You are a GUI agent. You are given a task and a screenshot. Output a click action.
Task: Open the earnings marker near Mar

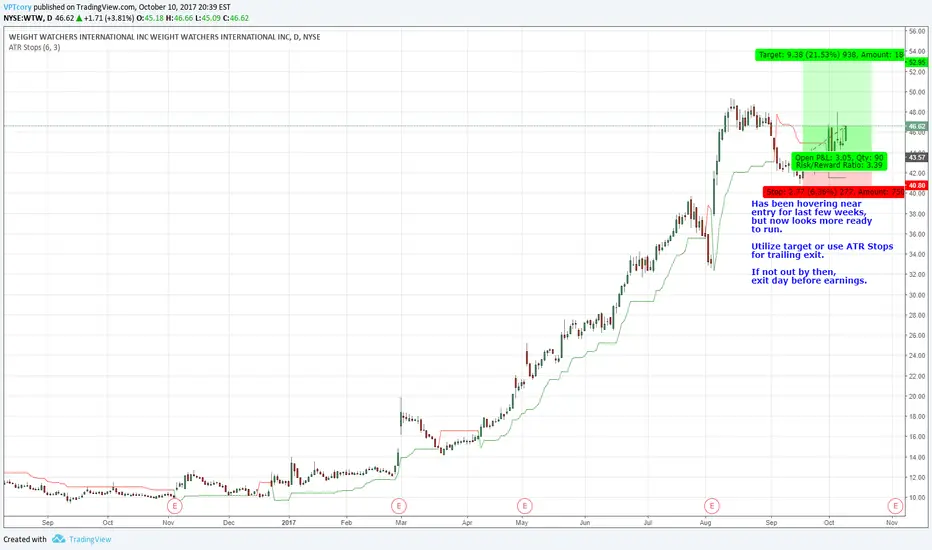click(x=399, y=506)
